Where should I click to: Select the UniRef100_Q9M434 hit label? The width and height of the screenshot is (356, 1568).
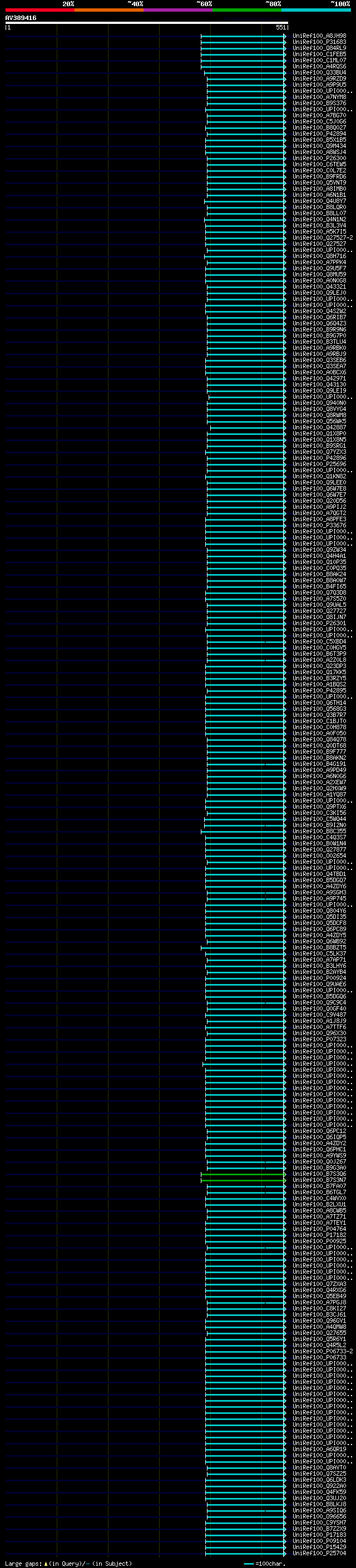point(319,146)
